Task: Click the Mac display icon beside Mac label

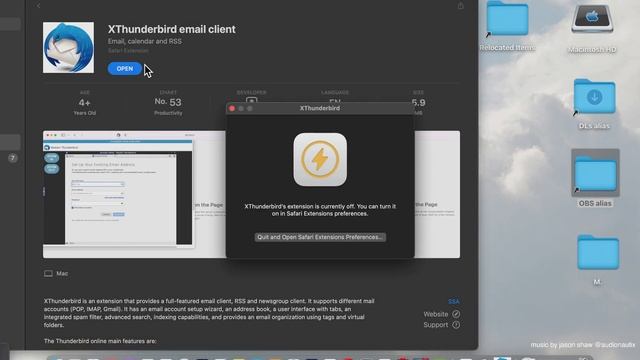Action: point(48,273)
